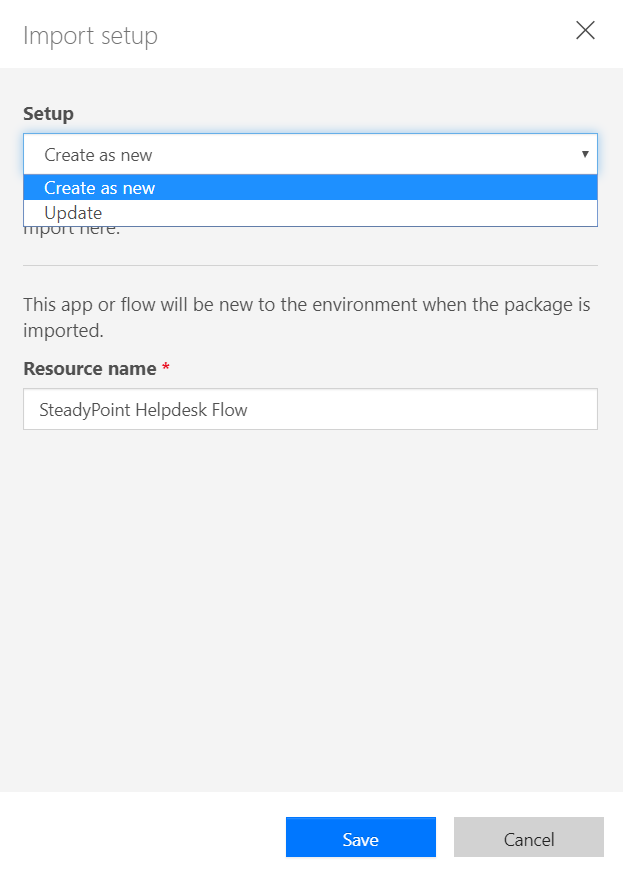Close the Import setup panel
Screen dimensions: 623x880
click(585, 30)
